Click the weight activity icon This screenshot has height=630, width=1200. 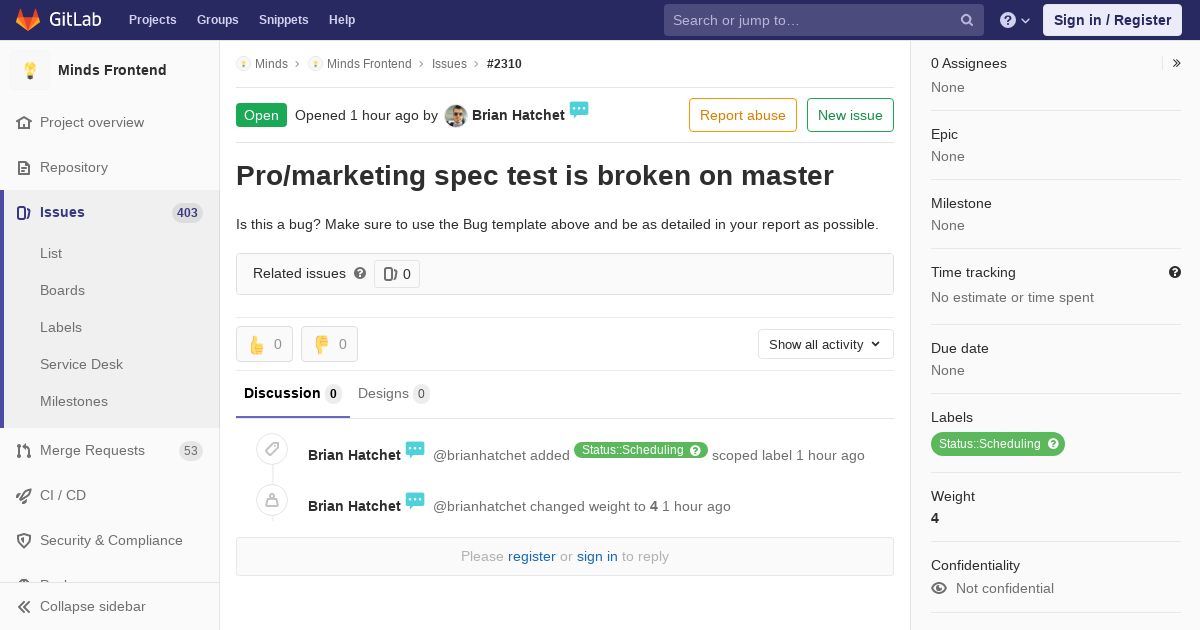coord(272,500)
